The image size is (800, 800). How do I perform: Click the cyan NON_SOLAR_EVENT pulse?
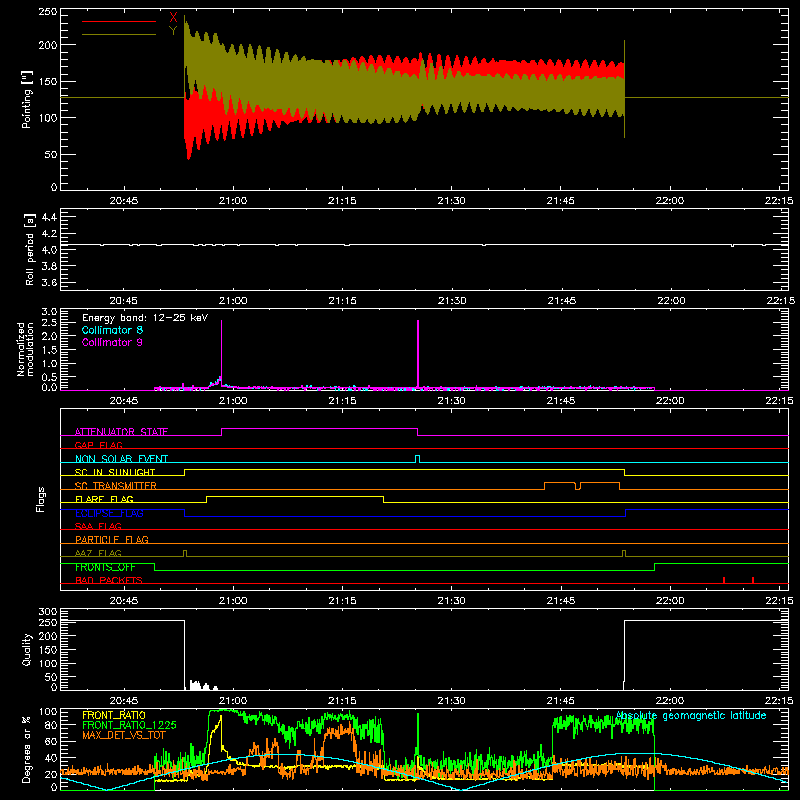pyautogui.click(x=418, y=459)
